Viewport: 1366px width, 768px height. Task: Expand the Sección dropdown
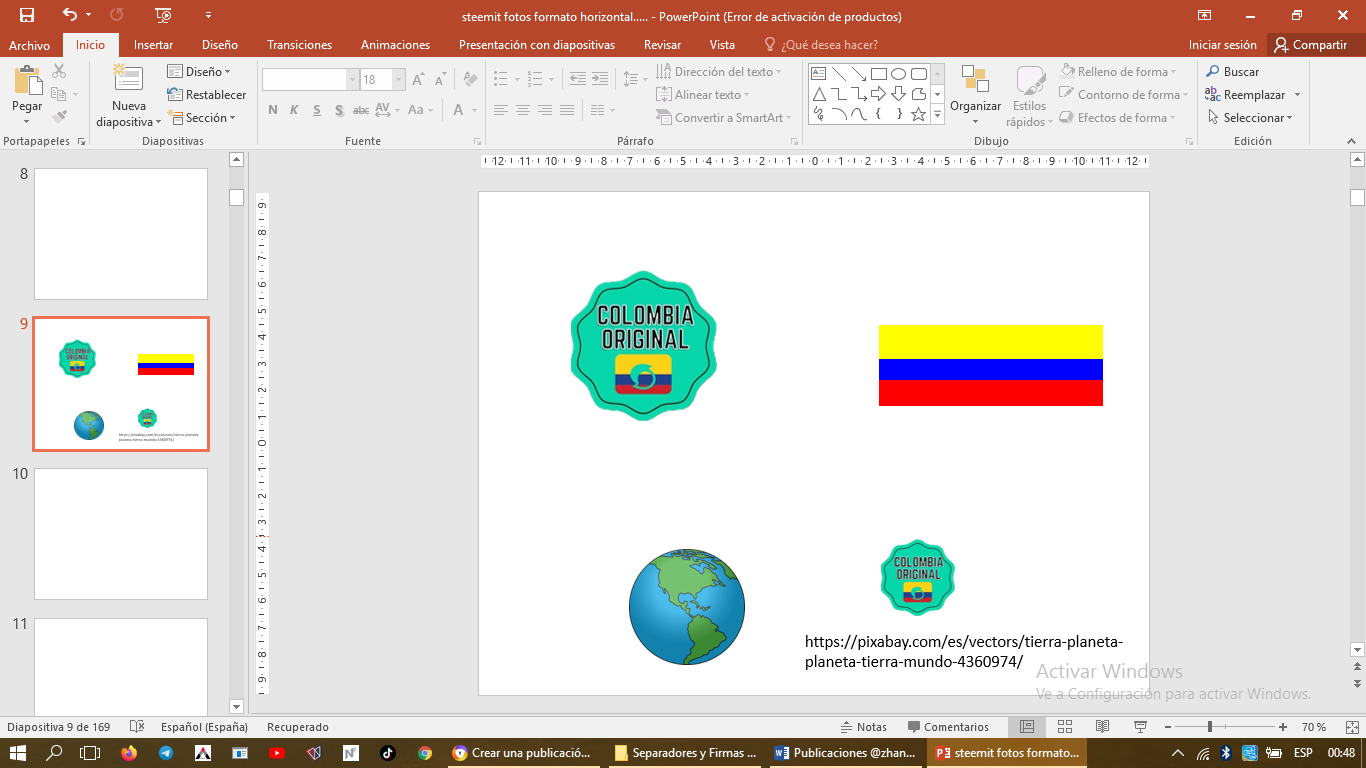(x=202, y=118)
